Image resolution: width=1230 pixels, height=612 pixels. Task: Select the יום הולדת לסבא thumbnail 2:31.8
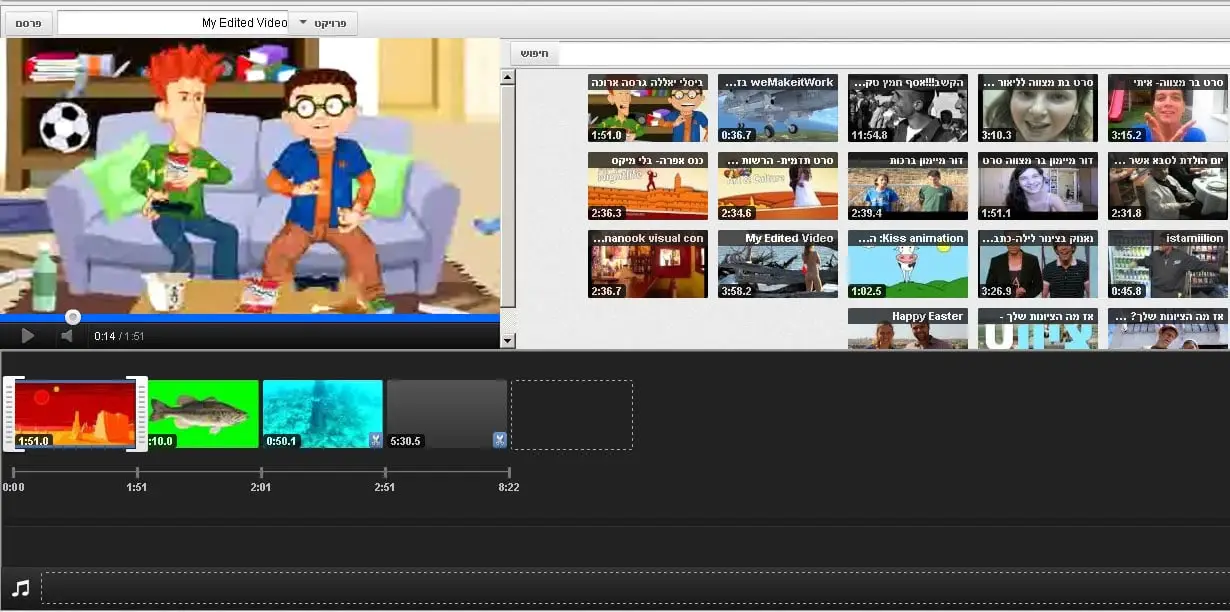1168,186
